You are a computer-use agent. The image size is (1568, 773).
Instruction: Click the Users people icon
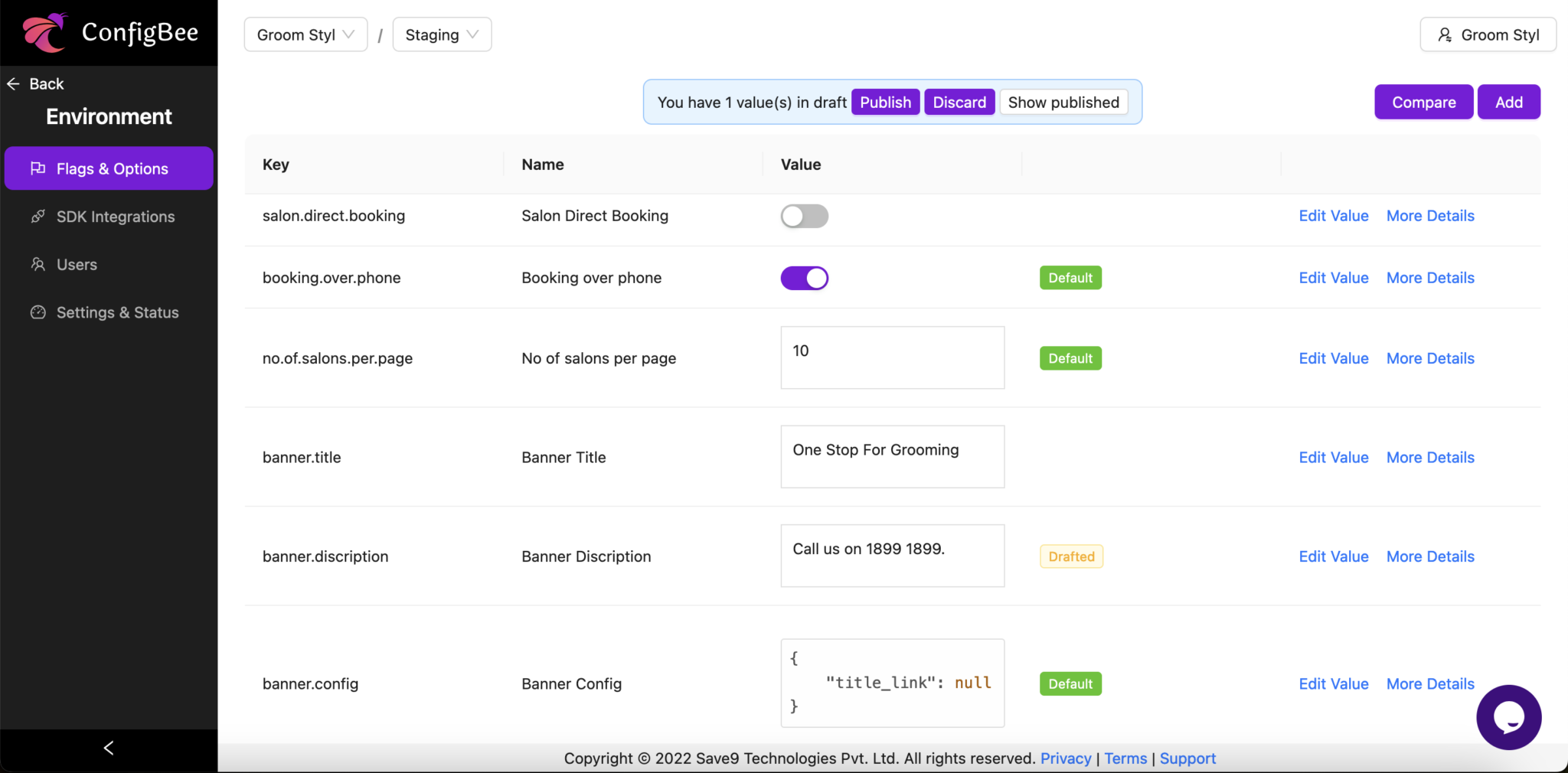[38, 264]
